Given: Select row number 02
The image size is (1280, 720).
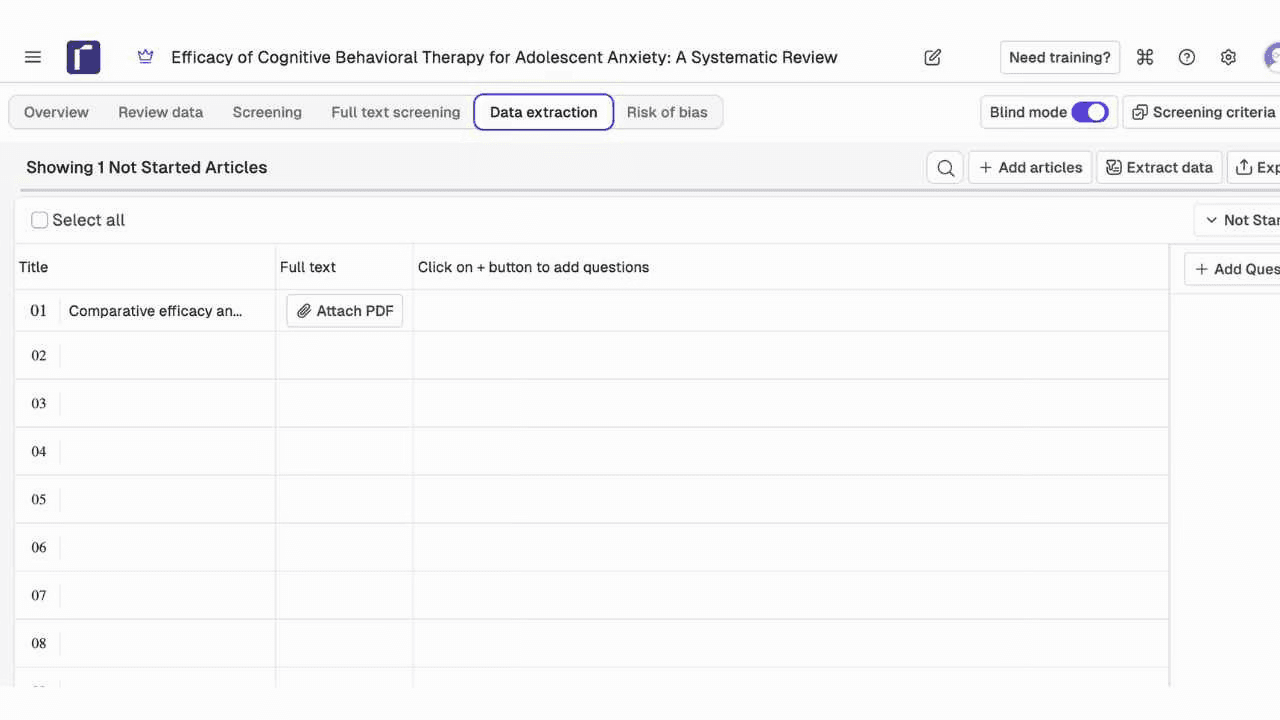Looking at the screenshot, I should click(39, 355).
